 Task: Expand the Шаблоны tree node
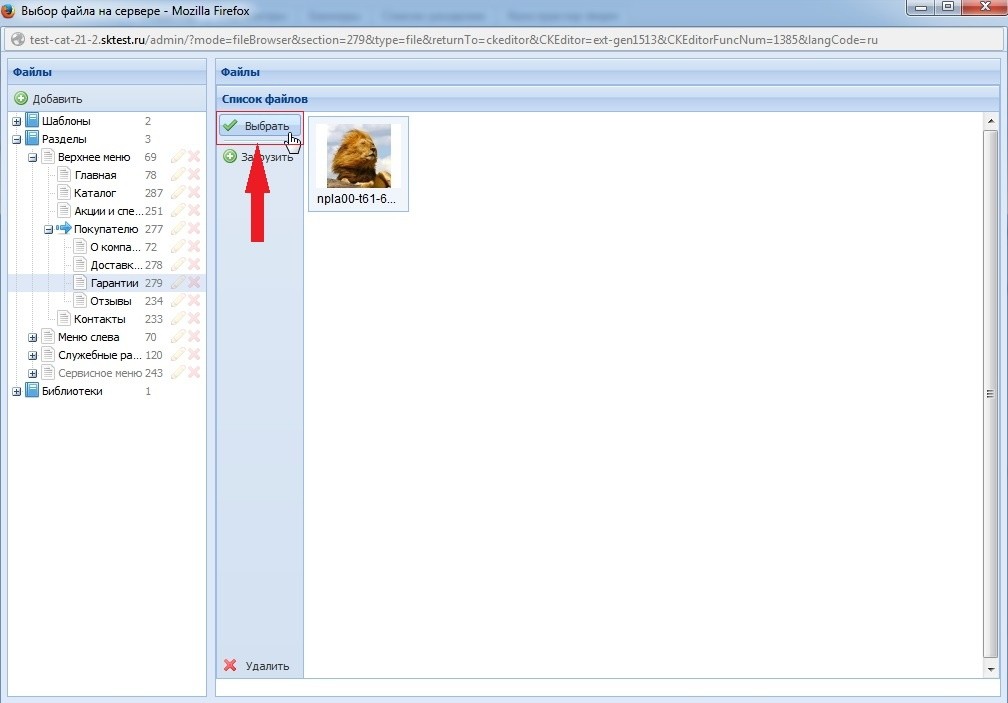(17, 122)
